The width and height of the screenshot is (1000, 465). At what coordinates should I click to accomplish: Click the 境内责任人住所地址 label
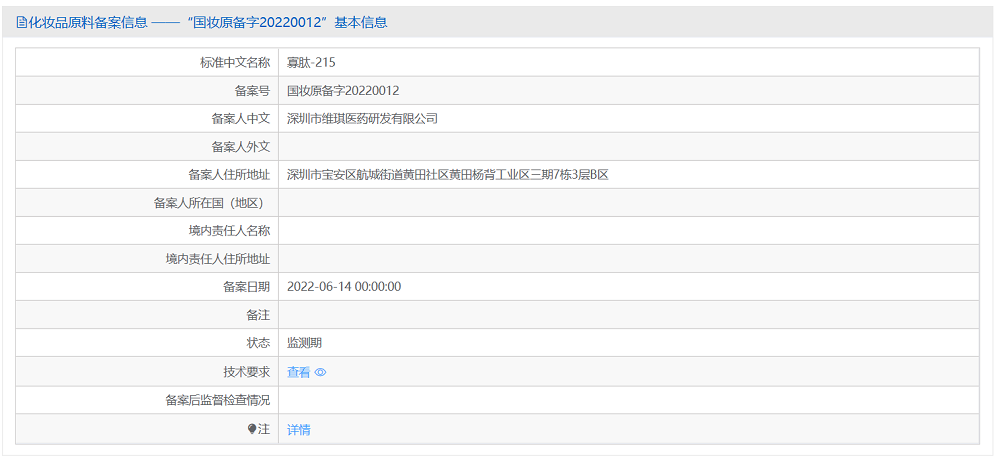(218, 258)
